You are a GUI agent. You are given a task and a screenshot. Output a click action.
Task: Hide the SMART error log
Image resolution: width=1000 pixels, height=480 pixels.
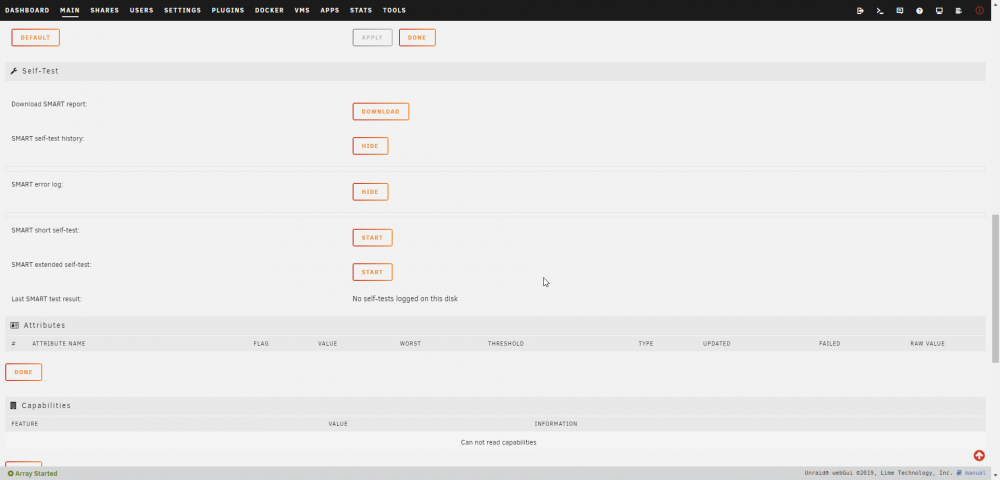pyautogui.click(x=371, y=192)
